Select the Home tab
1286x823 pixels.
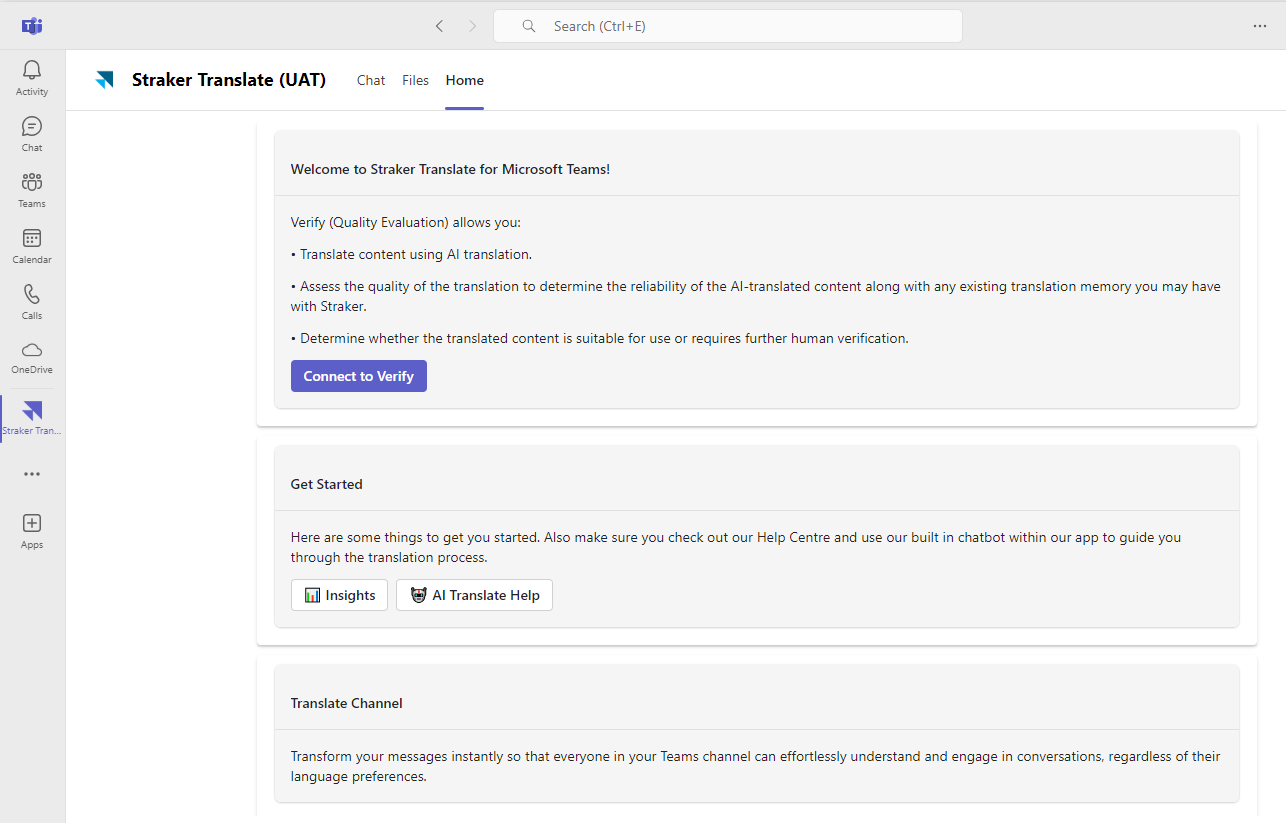click(x=465, y=80)
